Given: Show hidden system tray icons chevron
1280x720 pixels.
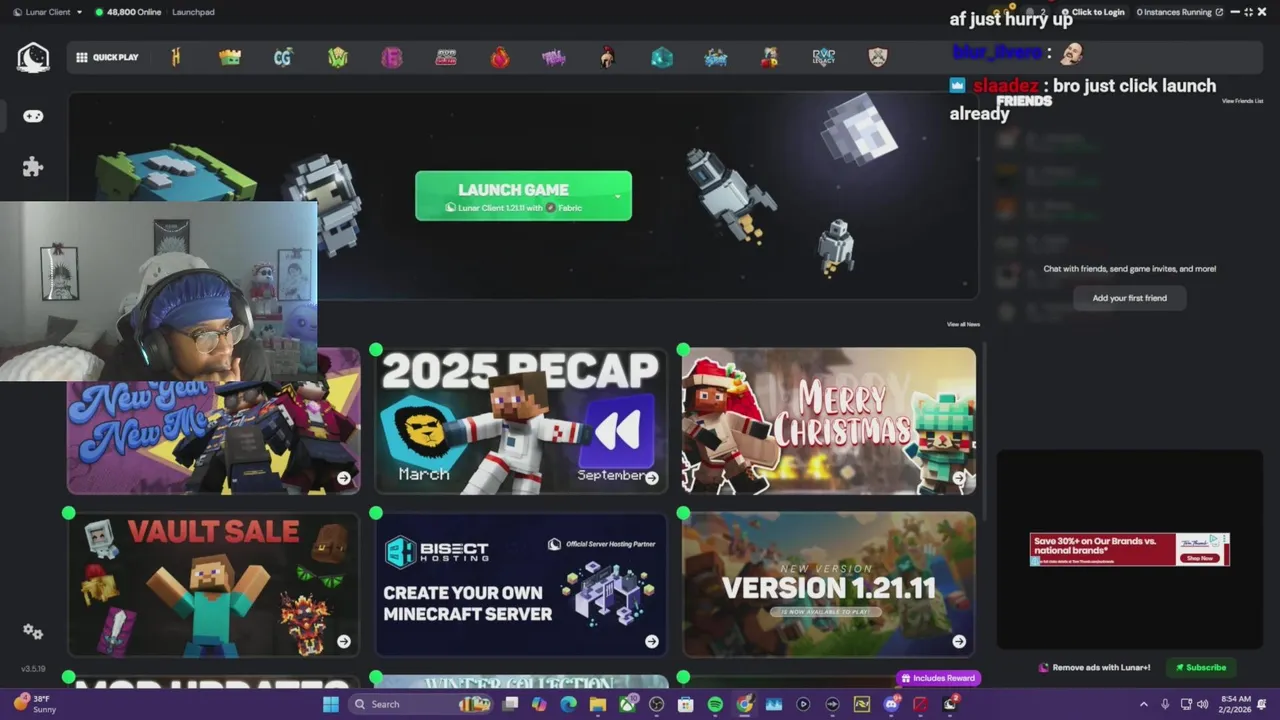Looking at the screenshot, I should tap(1144, 704).
